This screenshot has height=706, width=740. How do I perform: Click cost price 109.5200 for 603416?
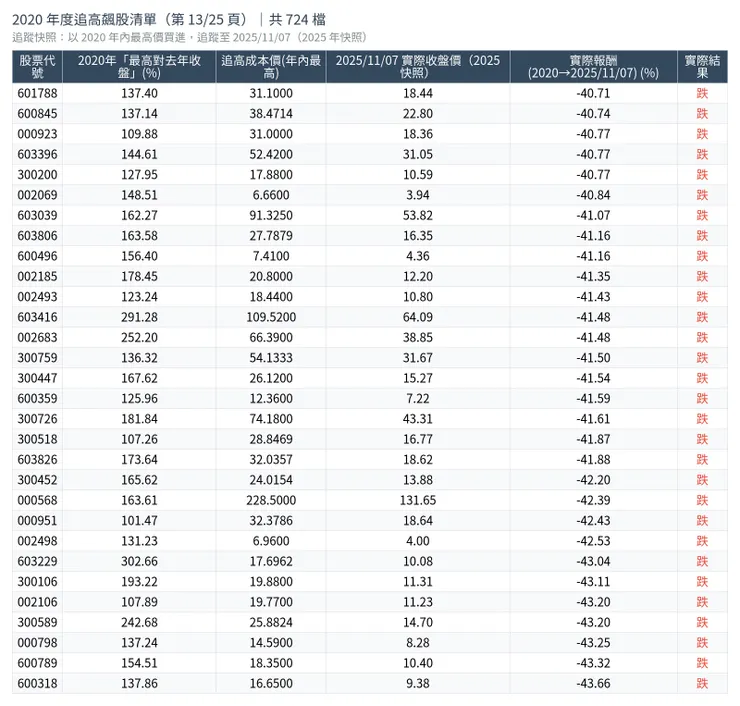271,317
